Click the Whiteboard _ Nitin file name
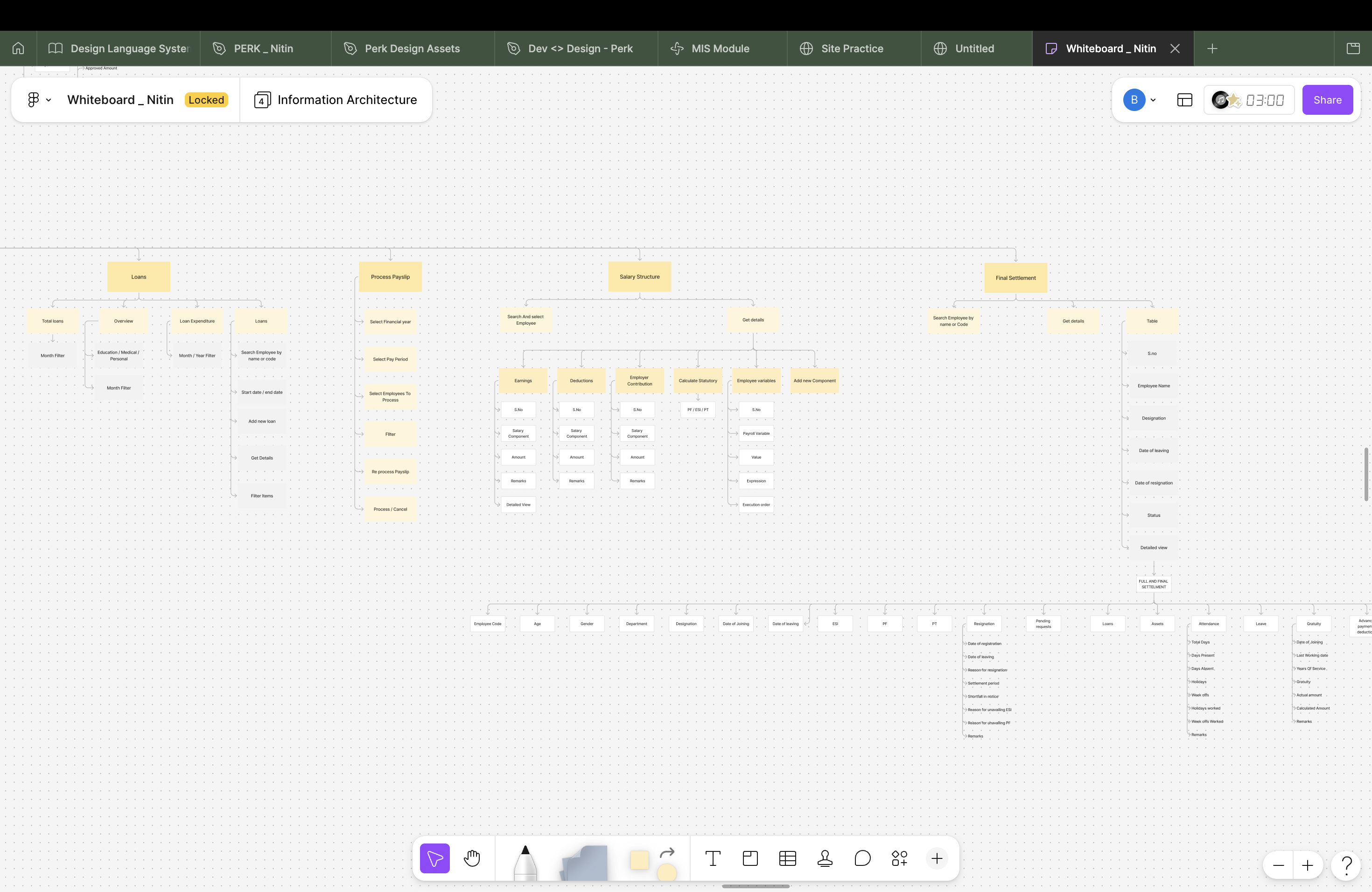This screenshot has width=1372, height=892. [x=120, y=100]
